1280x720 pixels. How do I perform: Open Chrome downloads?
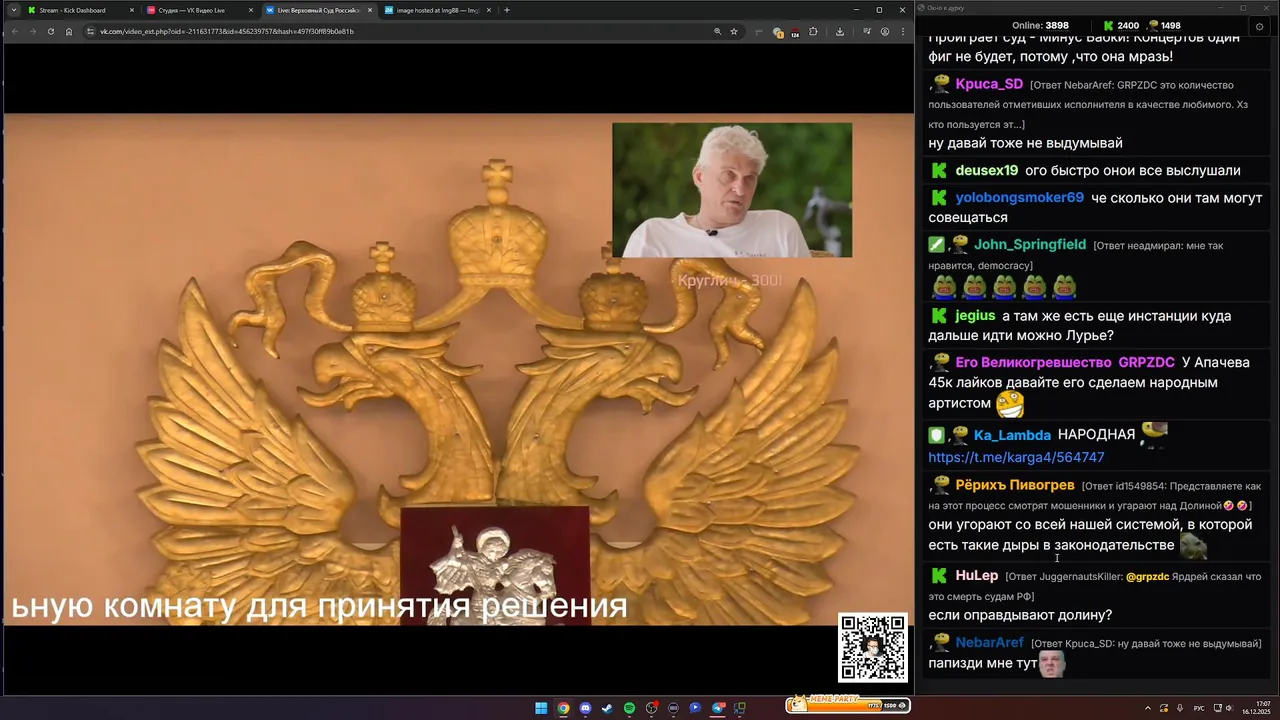(839, 31)
